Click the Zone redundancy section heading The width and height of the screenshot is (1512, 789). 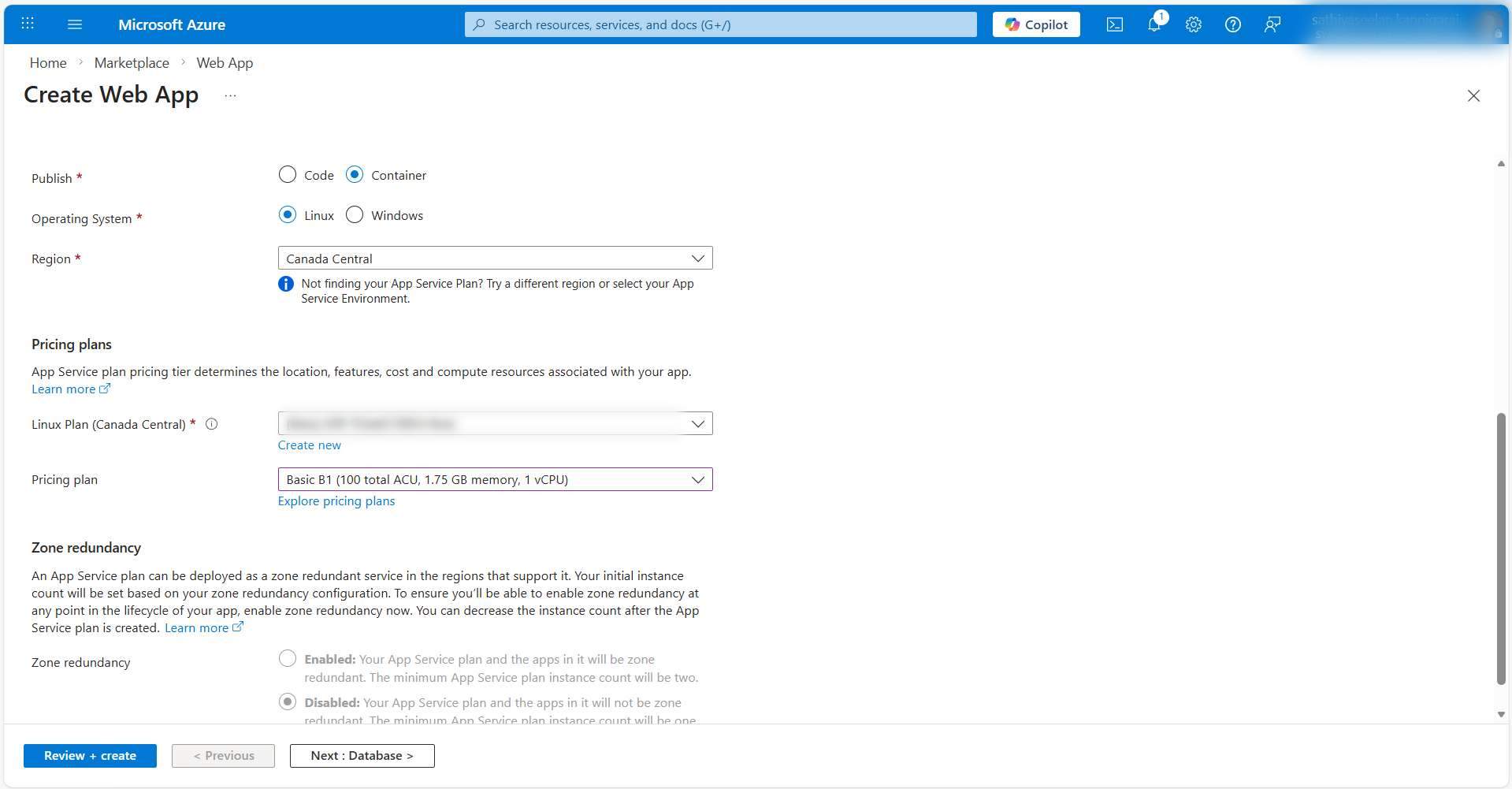click(86, 547)
